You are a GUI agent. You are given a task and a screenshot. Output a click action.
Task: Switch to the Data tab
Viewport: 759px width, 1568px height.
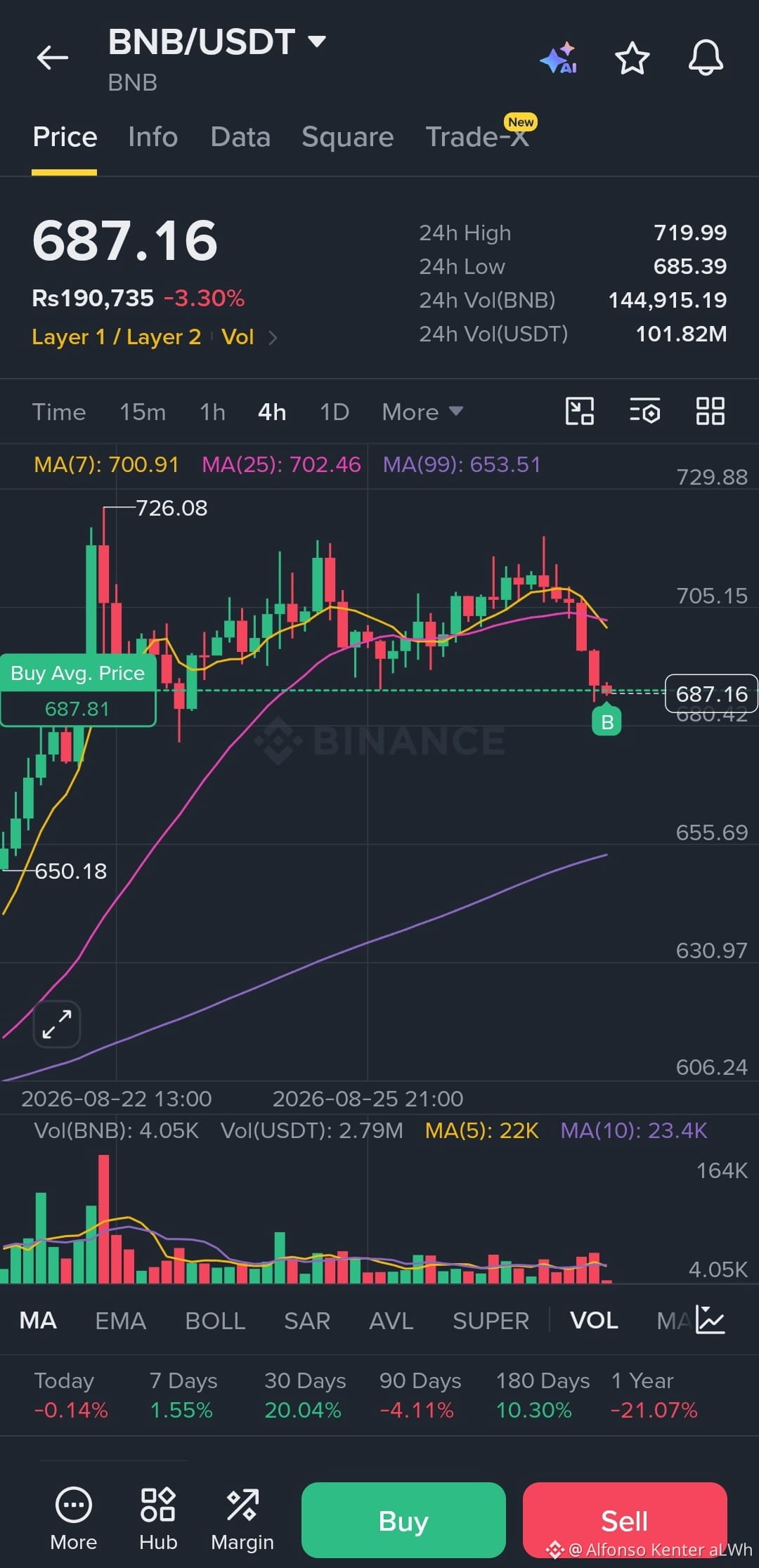coord(240,137)
